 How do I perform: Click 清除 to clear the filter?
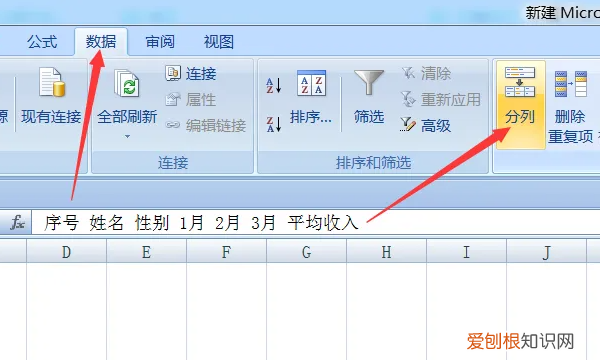point(426,73)
